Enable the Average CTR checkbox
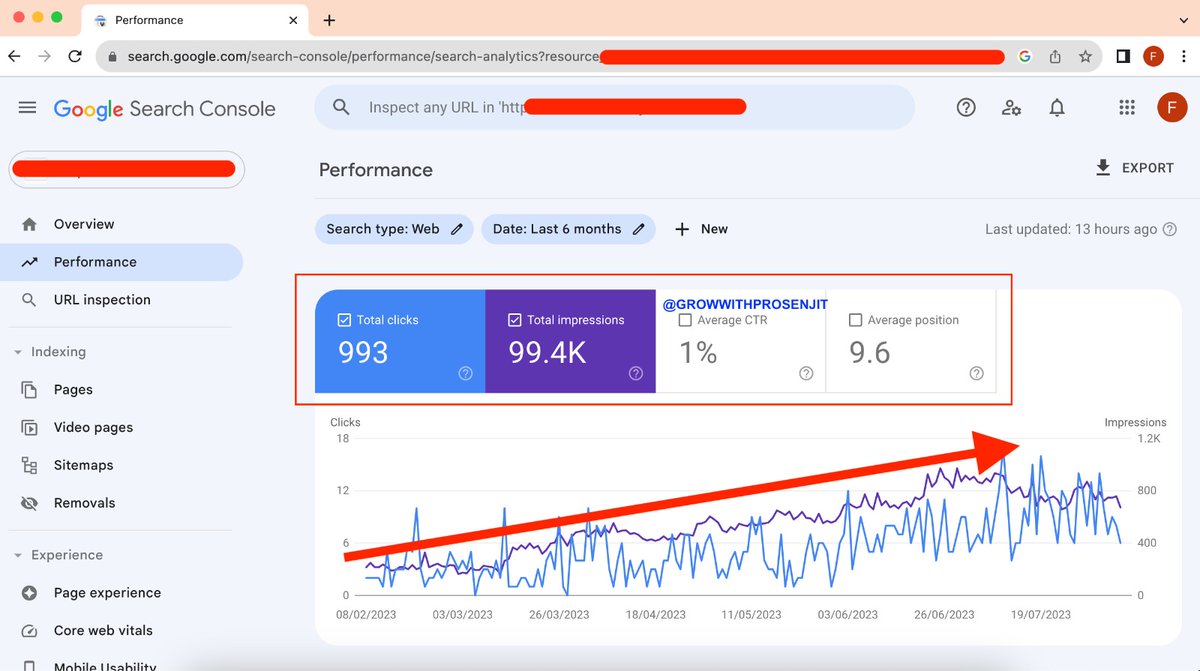 [x=685, y=320]
